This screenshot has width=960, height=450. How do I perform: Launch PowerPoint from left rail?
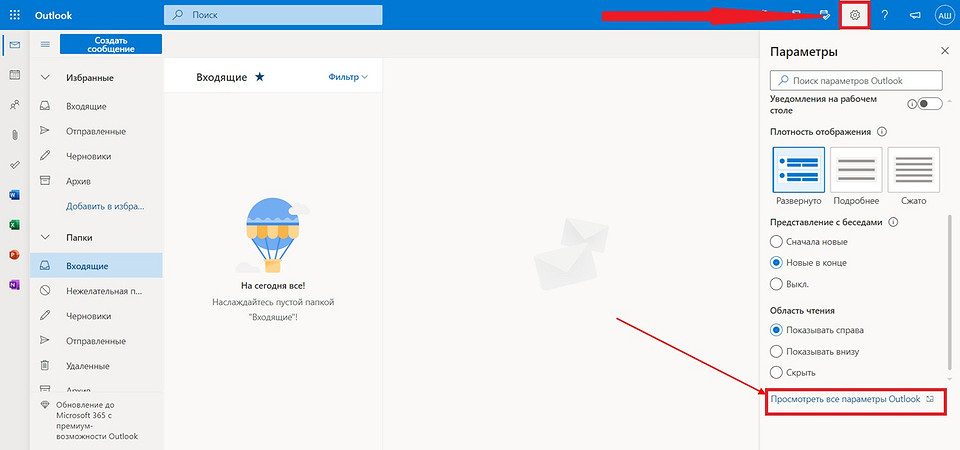pos(15,255)
